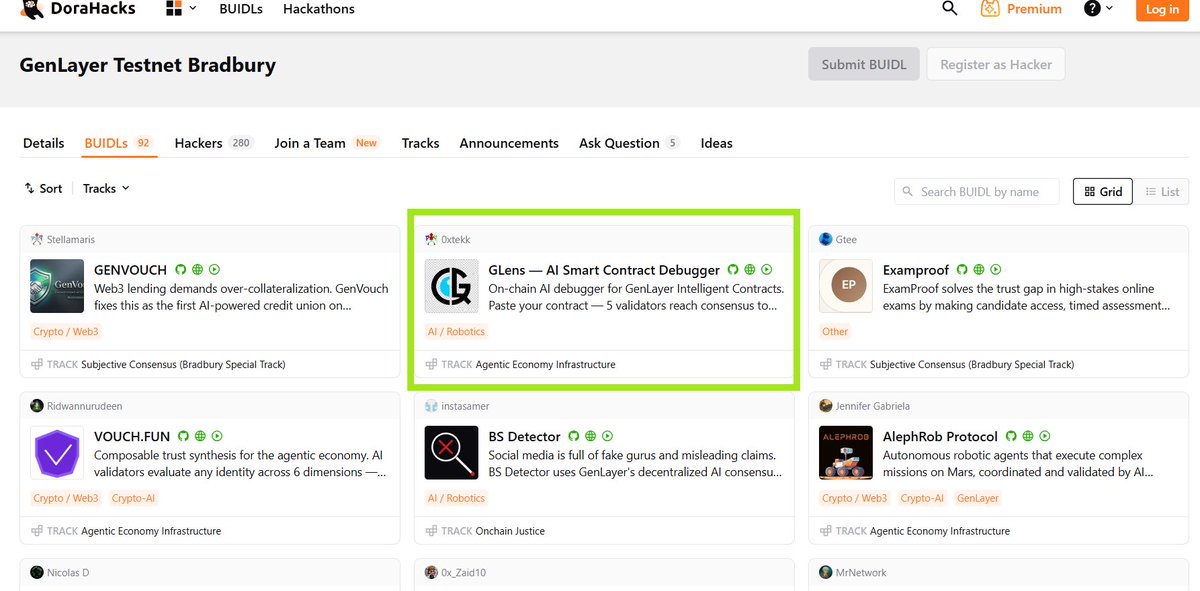Switch to the Hackers tab

tap(213, 143)
